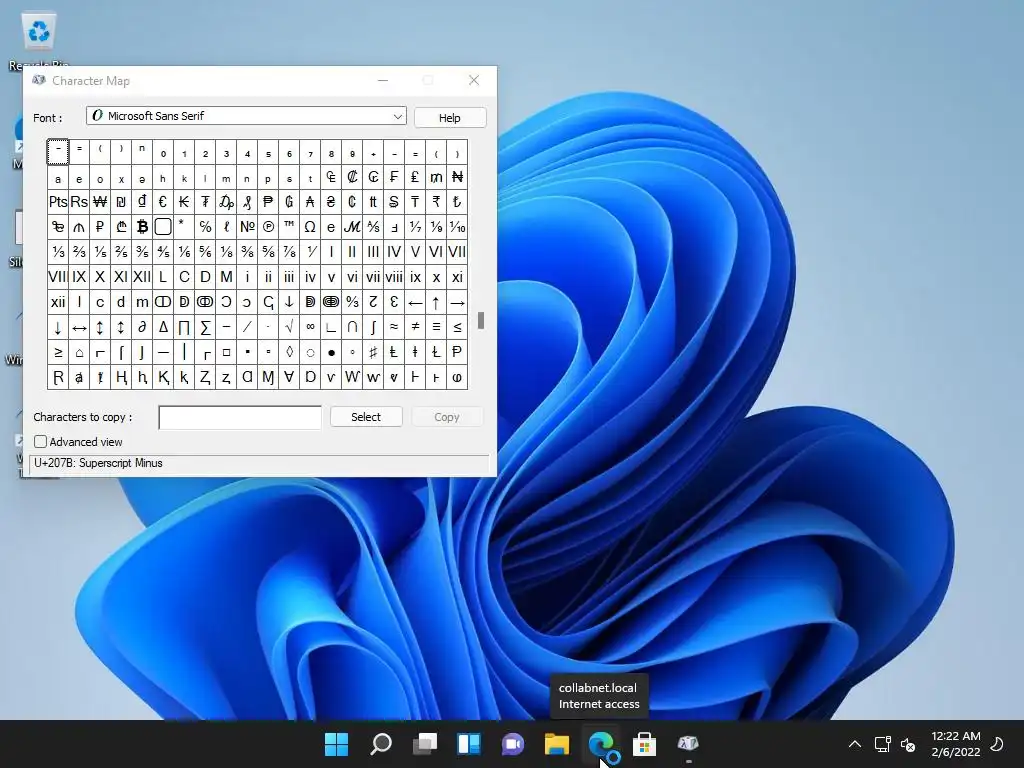1024x768 pixels.
Task: Click the muted volume tray icon
Action: tap(908, 744)
